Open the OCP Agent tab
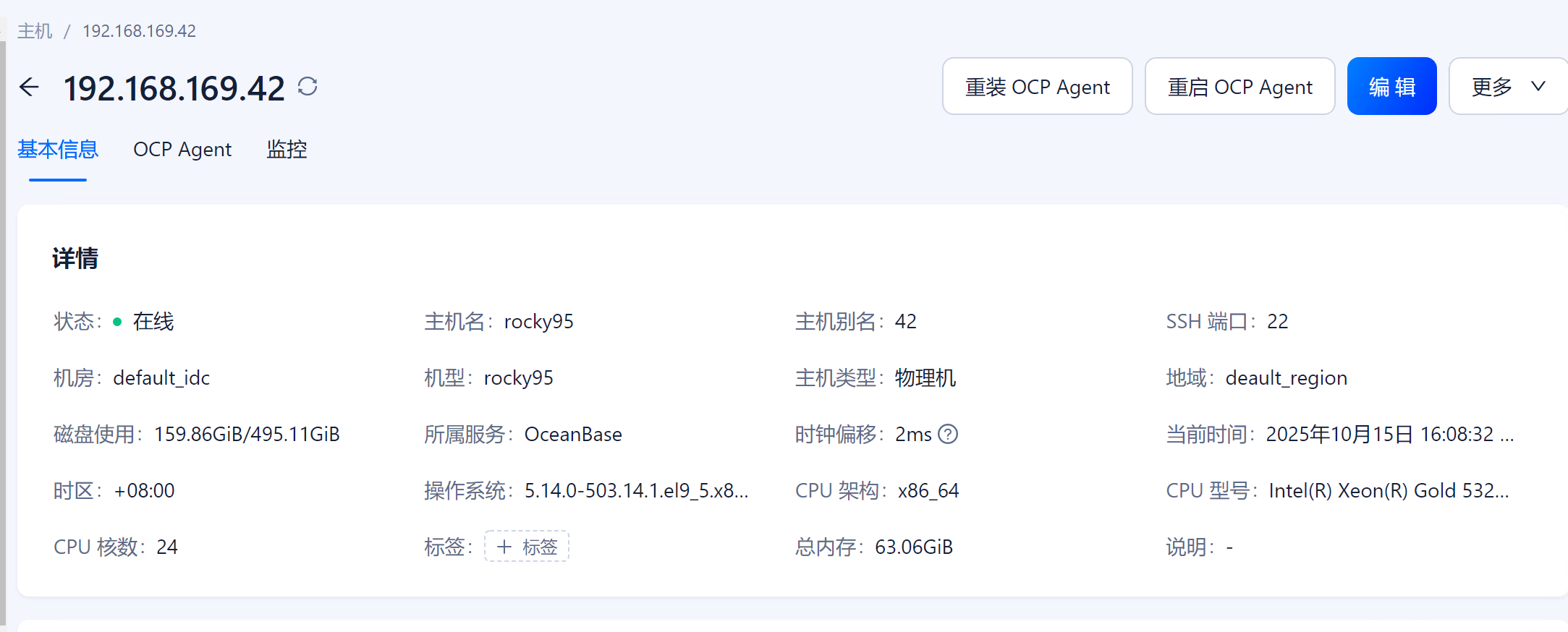 tap(182, 150)
